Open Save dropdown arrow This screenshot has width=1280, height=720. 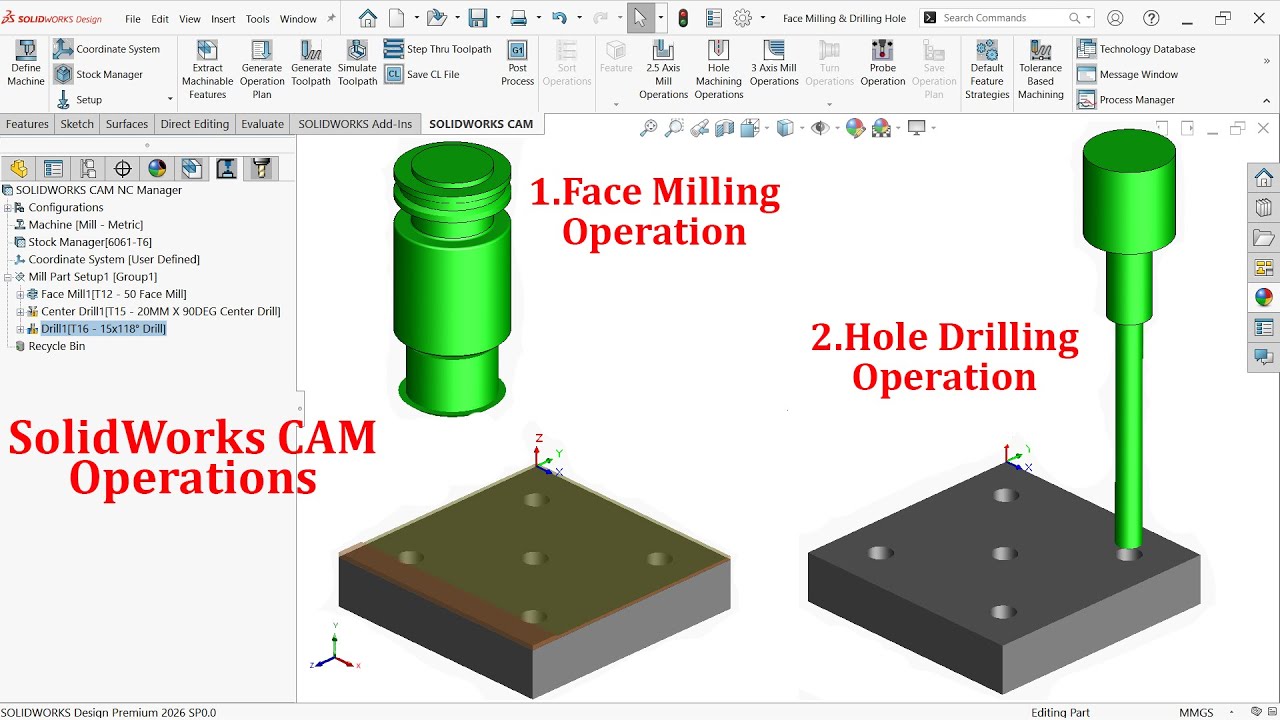(497, 18)
